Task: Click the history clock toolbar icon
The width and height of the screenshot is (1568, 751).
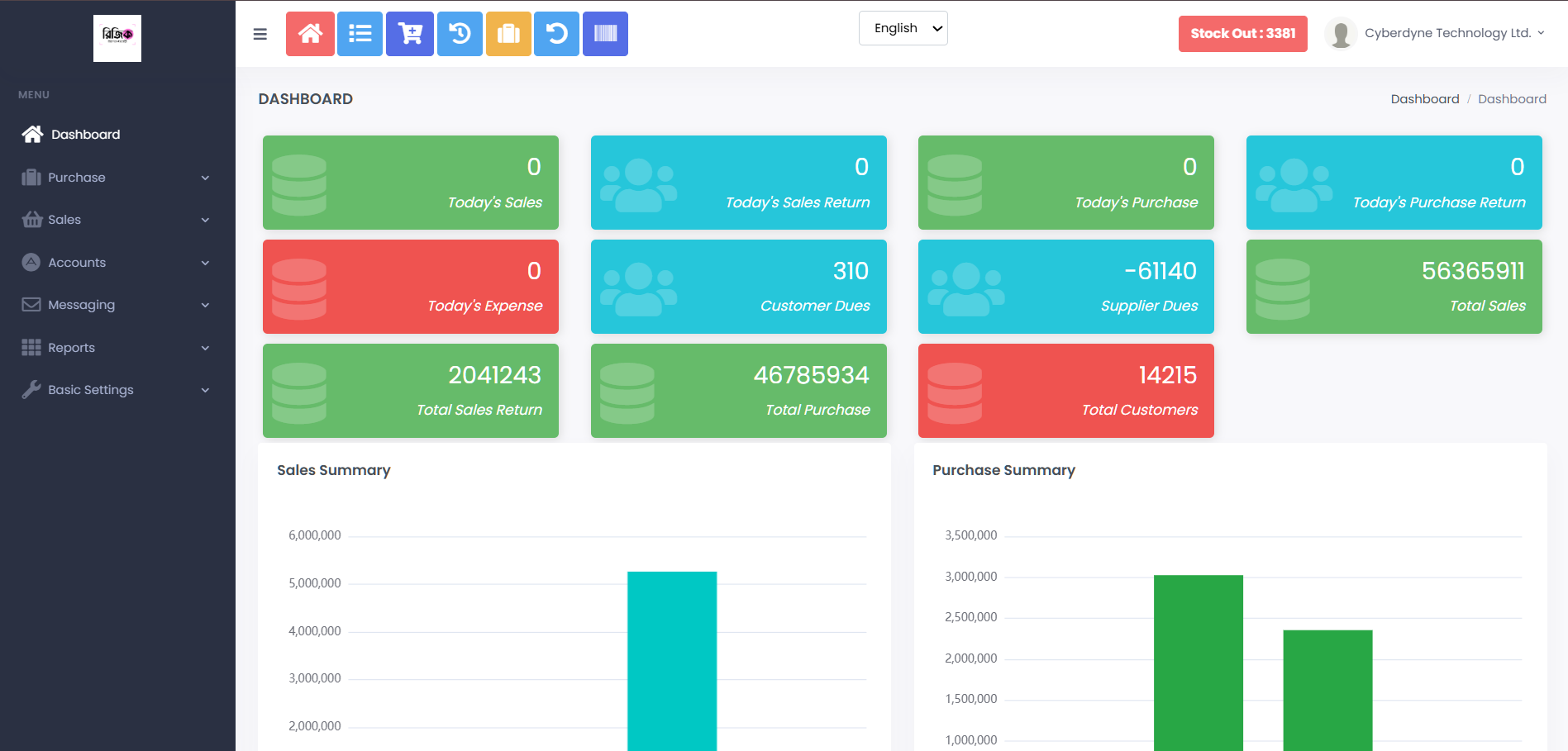Action: tap(460, 34)
